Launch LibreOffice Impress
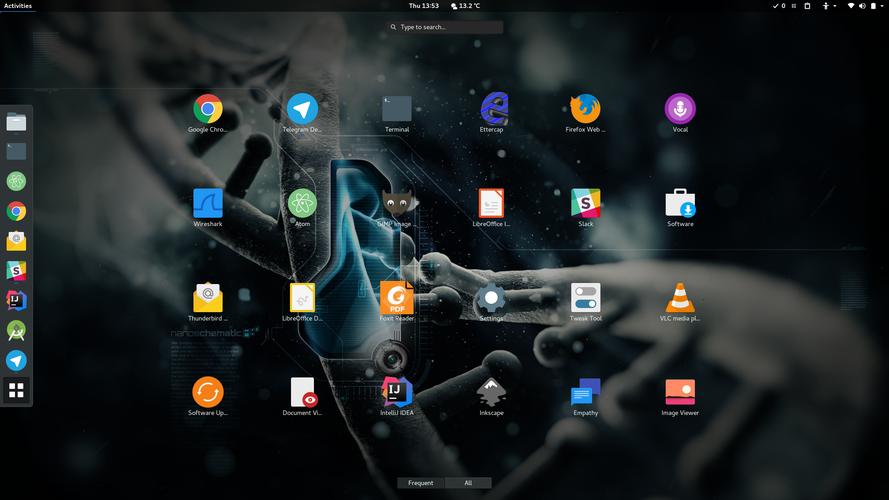This screenshot has height=500, width=889. click(x=492, y=207)
